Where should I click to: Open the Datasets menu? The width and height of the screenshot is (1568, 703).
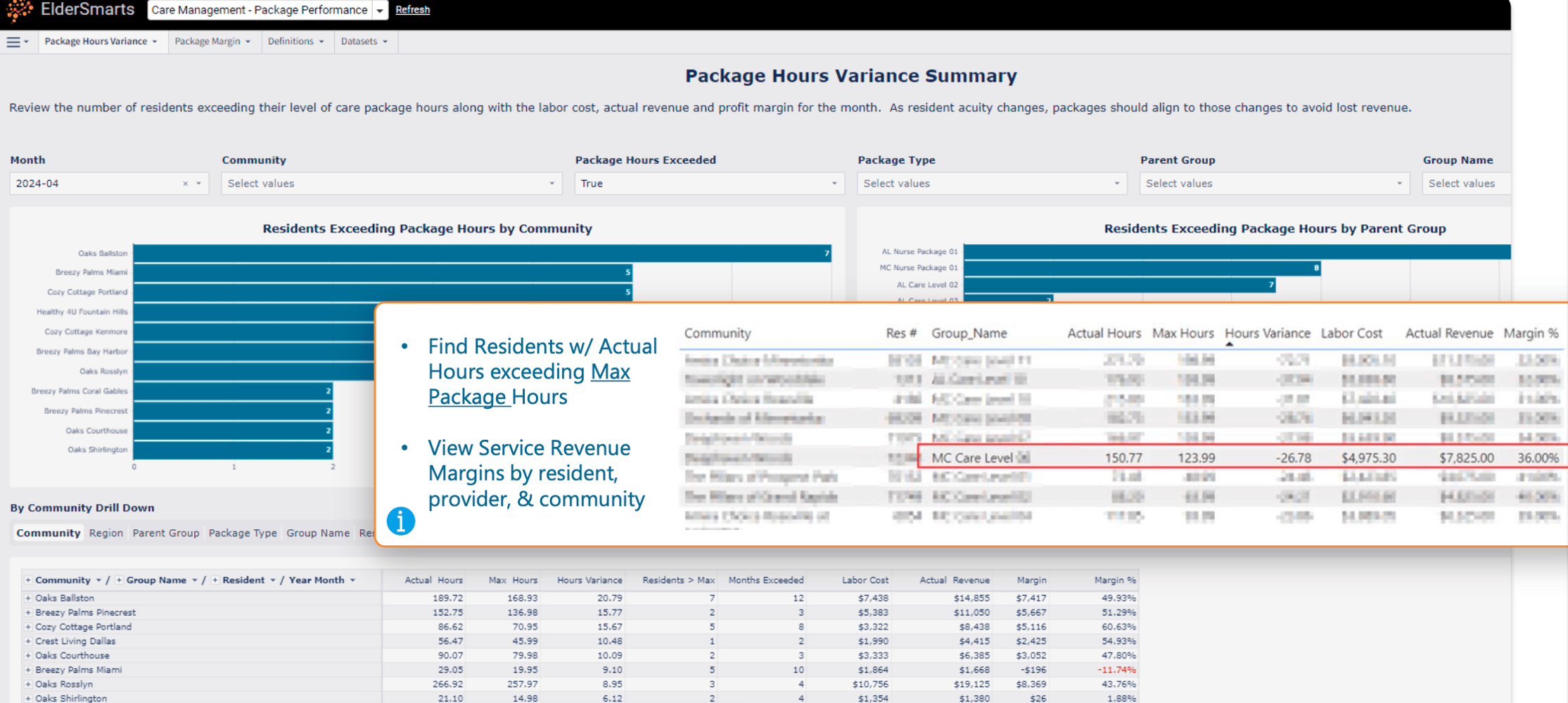pos(364,42)
